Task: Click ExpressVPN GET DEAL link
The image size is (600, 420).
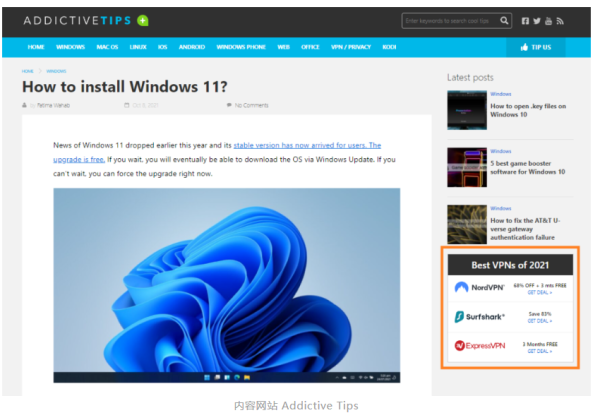Action: [x=540, y=351]
